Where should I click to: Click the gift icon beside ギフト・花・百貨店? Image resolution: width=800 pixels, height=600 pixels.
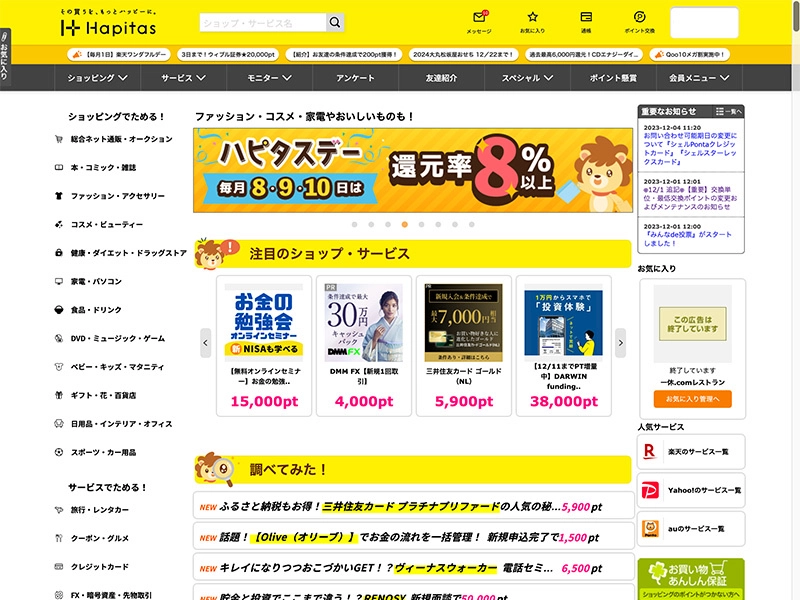coord(59,395)
